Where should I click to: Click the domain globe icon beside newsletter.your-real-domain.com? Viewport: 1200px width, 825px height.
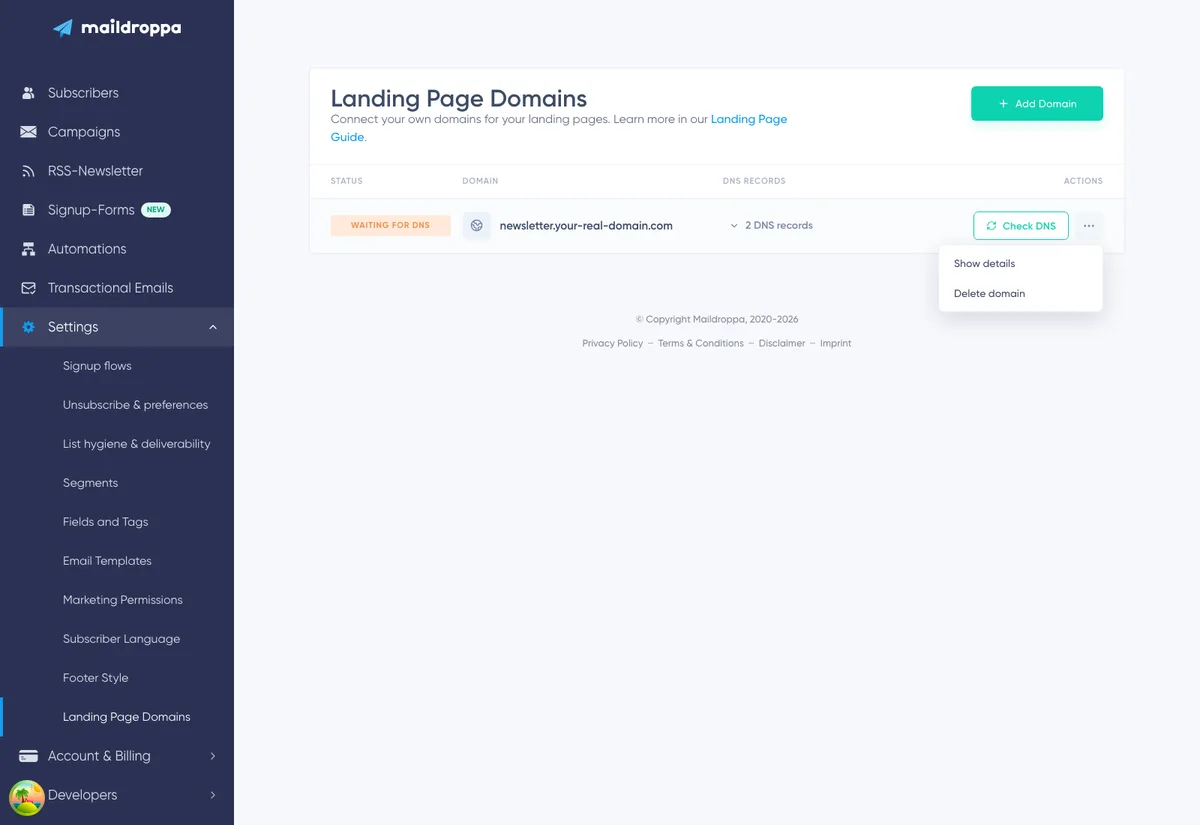(x=477, y=226)
